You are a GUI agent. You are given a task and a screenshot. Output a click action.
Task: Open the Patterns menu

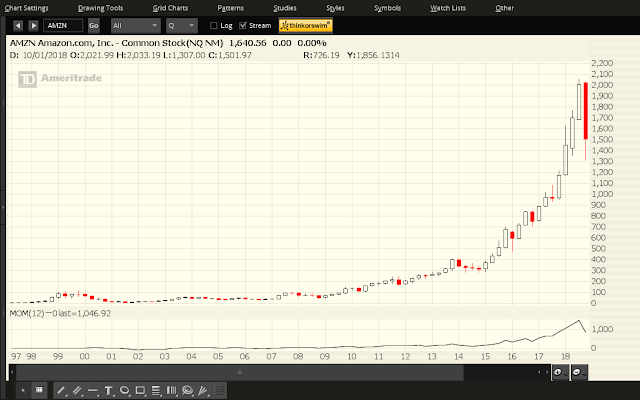pyautogui.click(x=231, y=8)
